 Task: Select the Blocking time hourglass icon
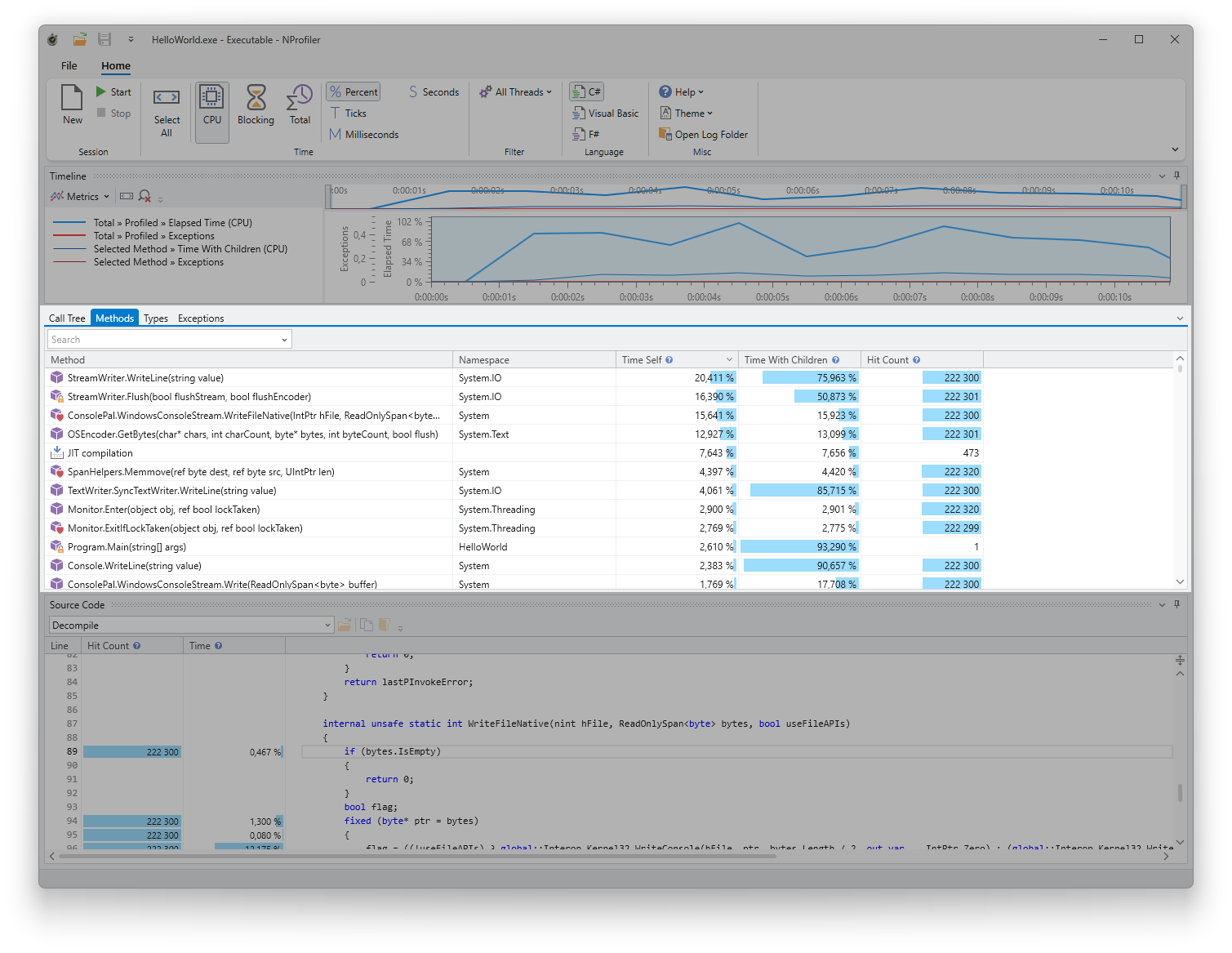(x=256, y=99)
